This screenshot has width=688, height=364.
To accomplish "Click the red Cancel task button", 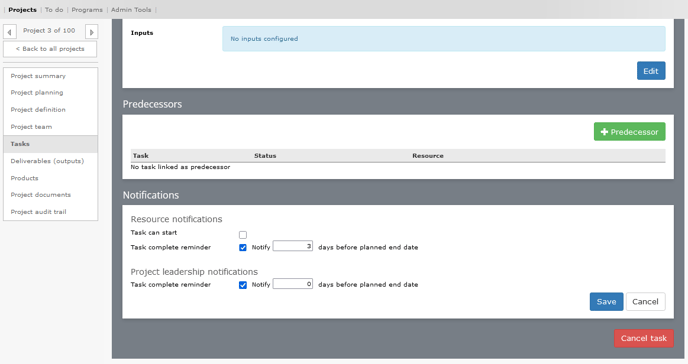I will (x=644, y=338).
